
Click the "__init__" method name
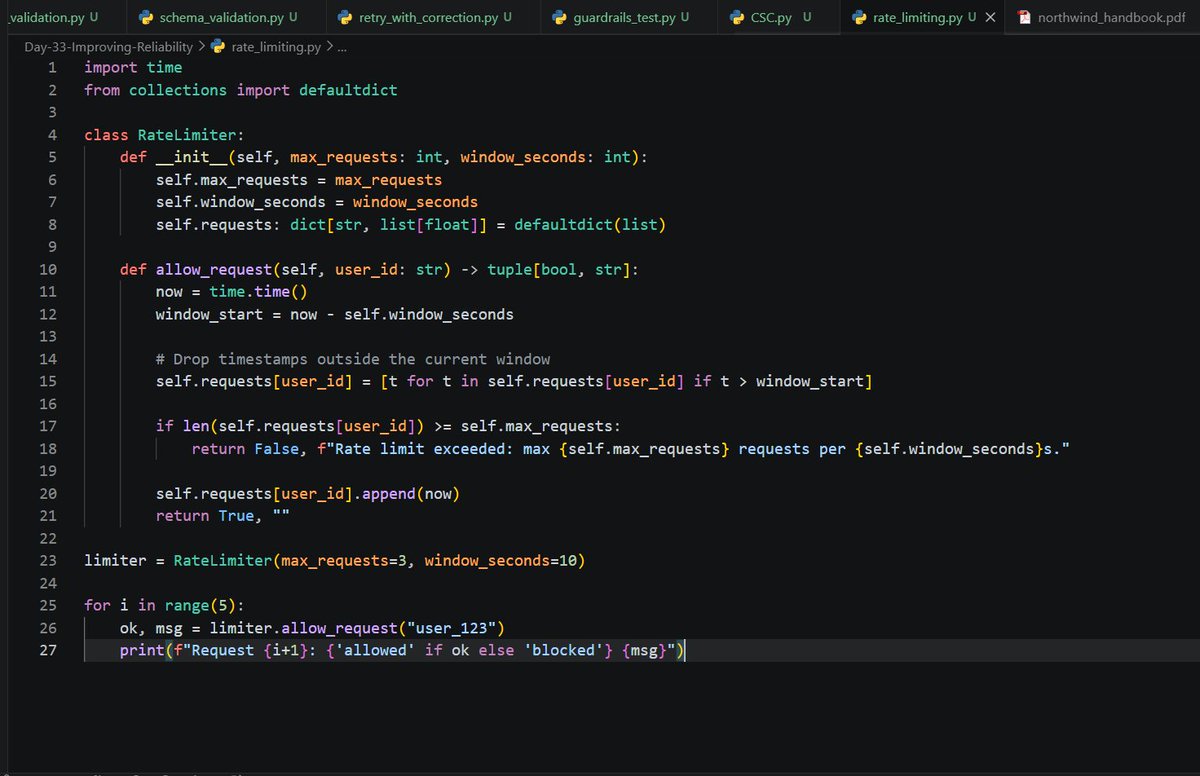[x=192, y=157]
